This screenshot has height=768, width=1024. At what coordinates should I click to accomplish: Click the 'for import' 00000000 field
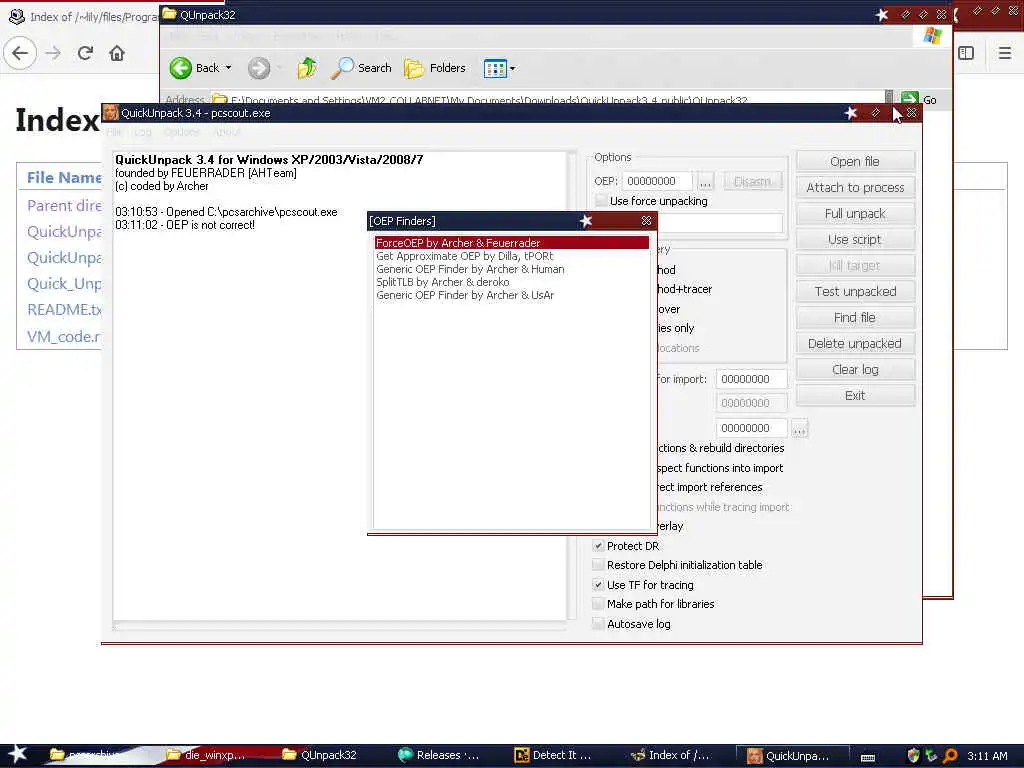click(x=751, y=379)
